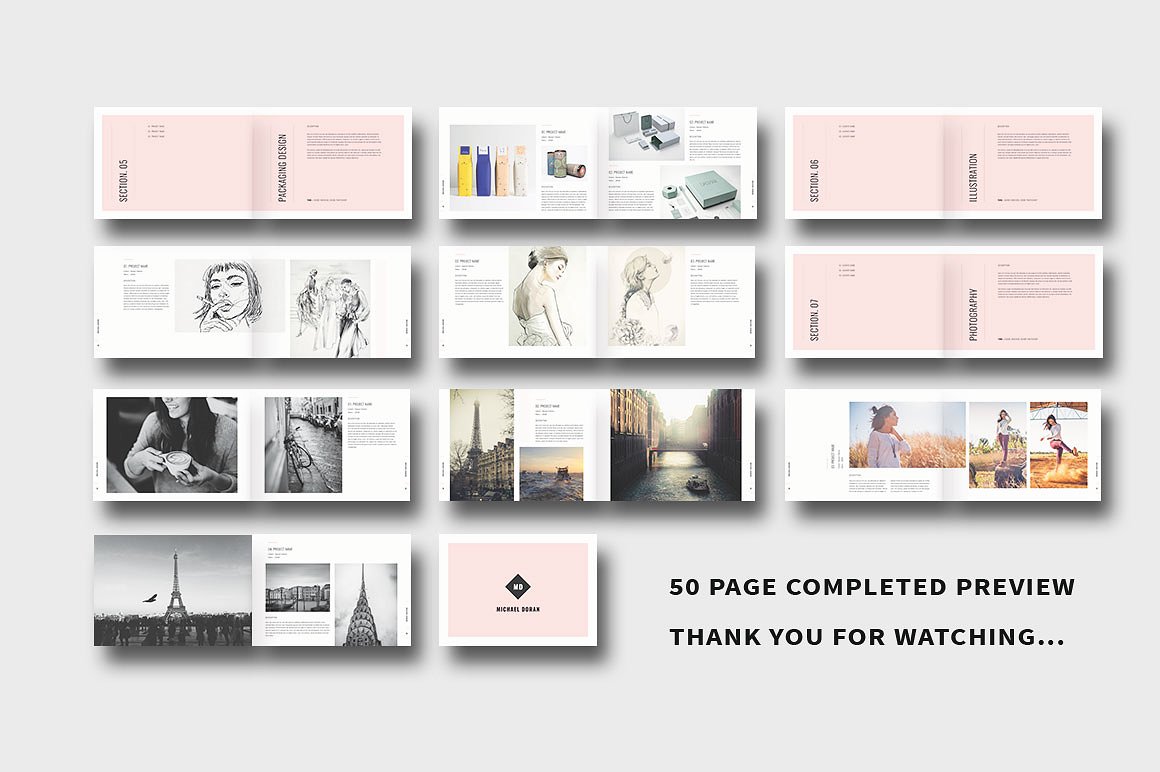Click the canal bridge with boat photo
Viewport: 1160px width, 772px height.
pyautogui.click(x=675, y=445)
